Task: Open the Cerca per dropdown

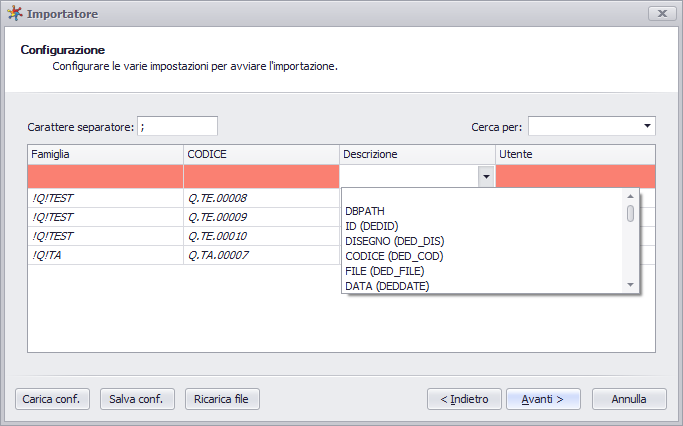Action: point(647,126)
